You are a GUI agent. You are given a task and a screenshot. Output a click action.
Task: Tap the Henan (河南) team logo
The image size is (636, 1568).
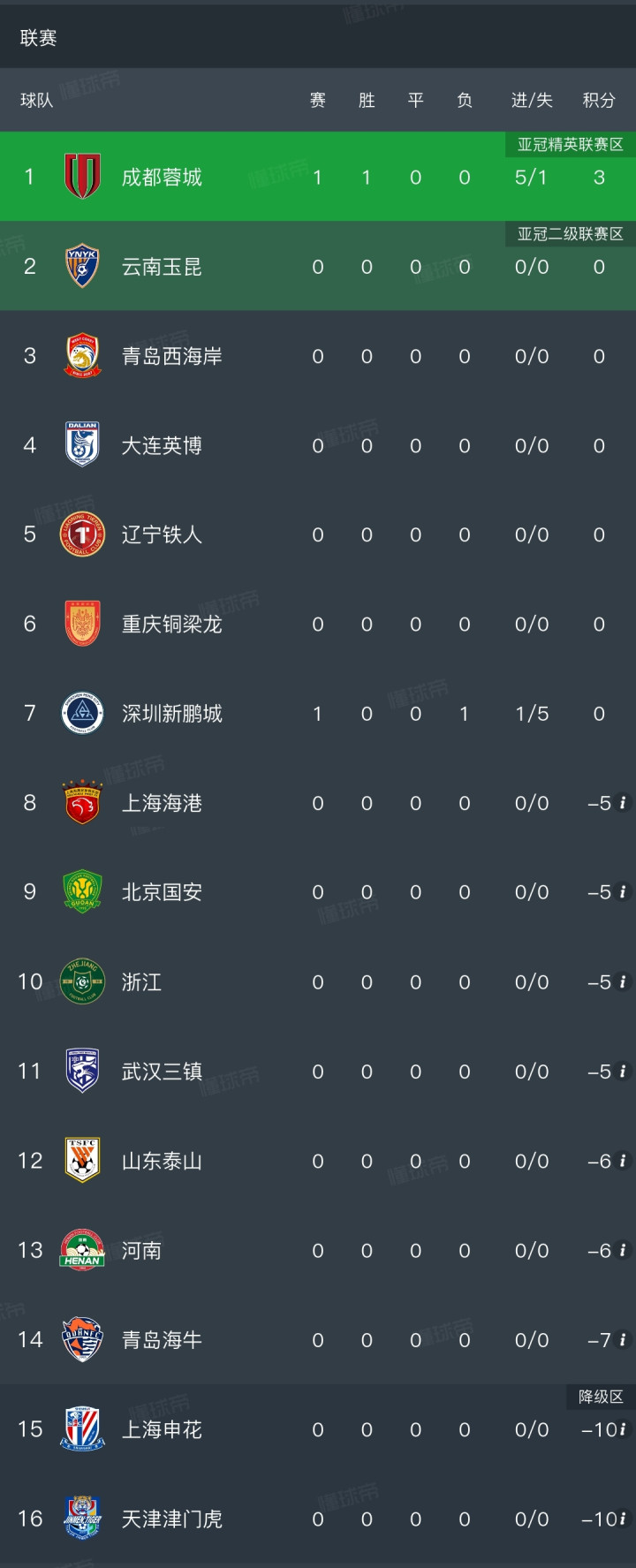point(83,1250)
